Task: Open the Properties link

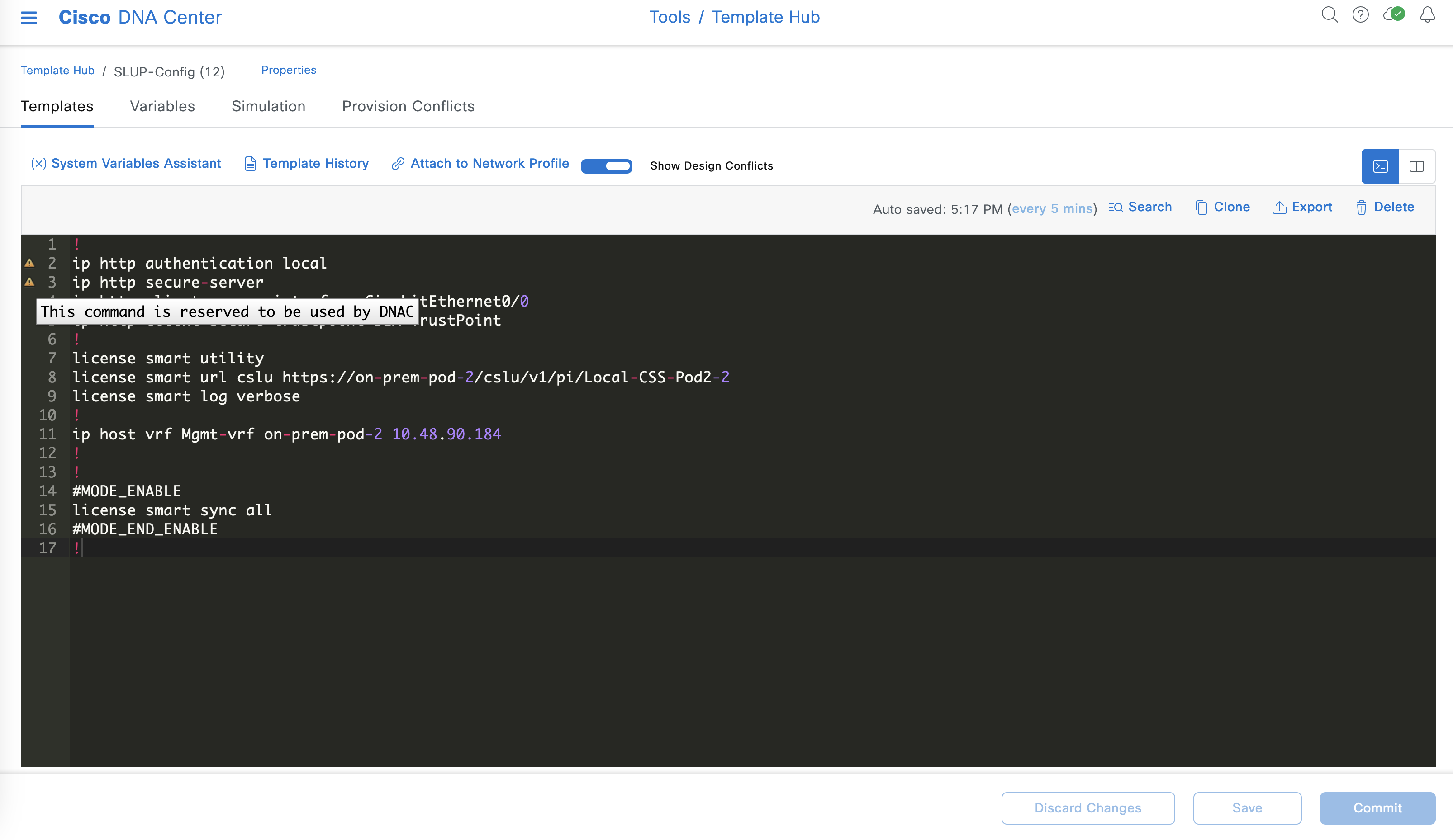Action: [x=288, y=70]
